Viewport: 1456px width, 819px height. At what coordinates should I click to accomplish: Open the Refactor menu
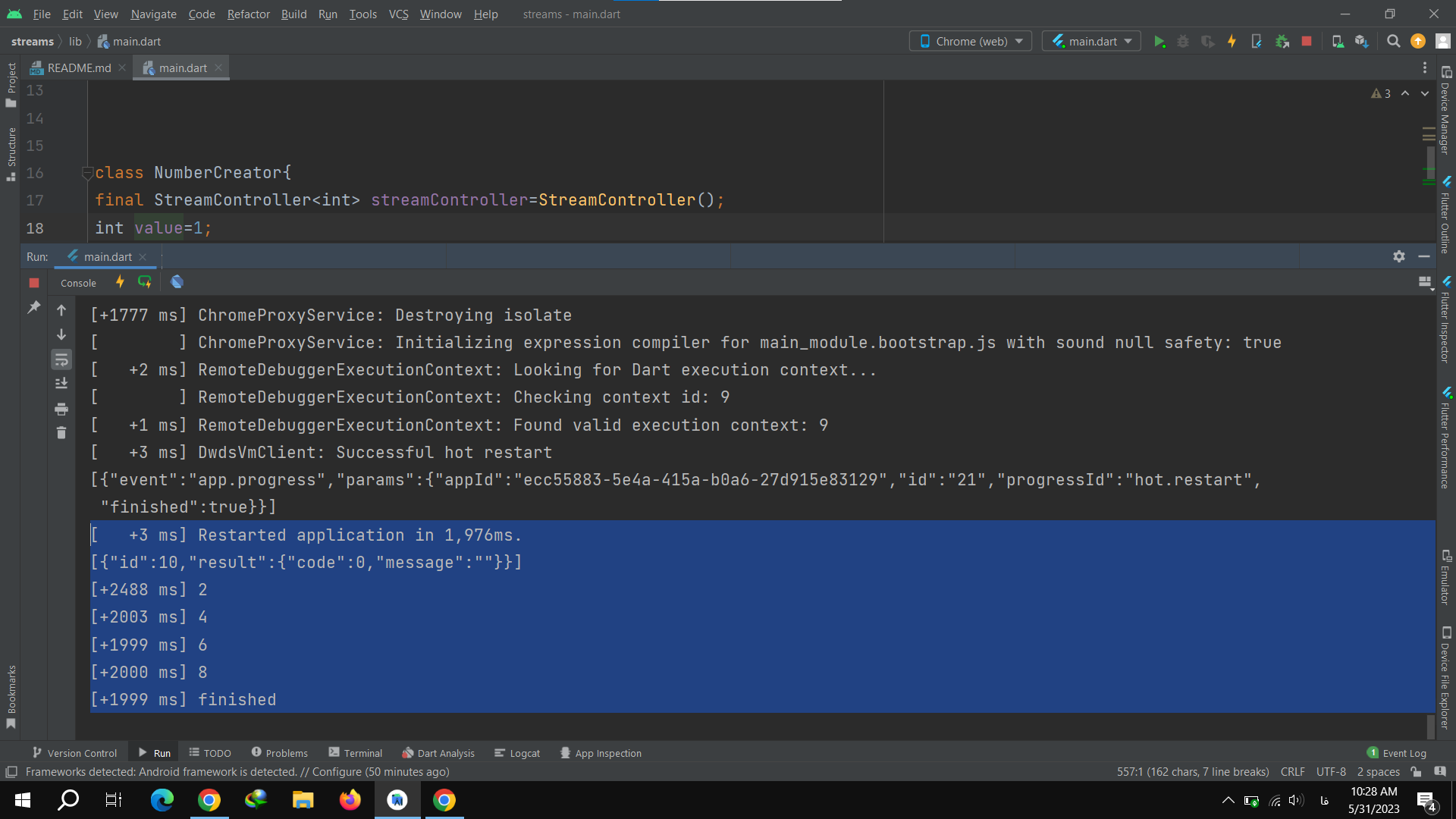(248, 14)
